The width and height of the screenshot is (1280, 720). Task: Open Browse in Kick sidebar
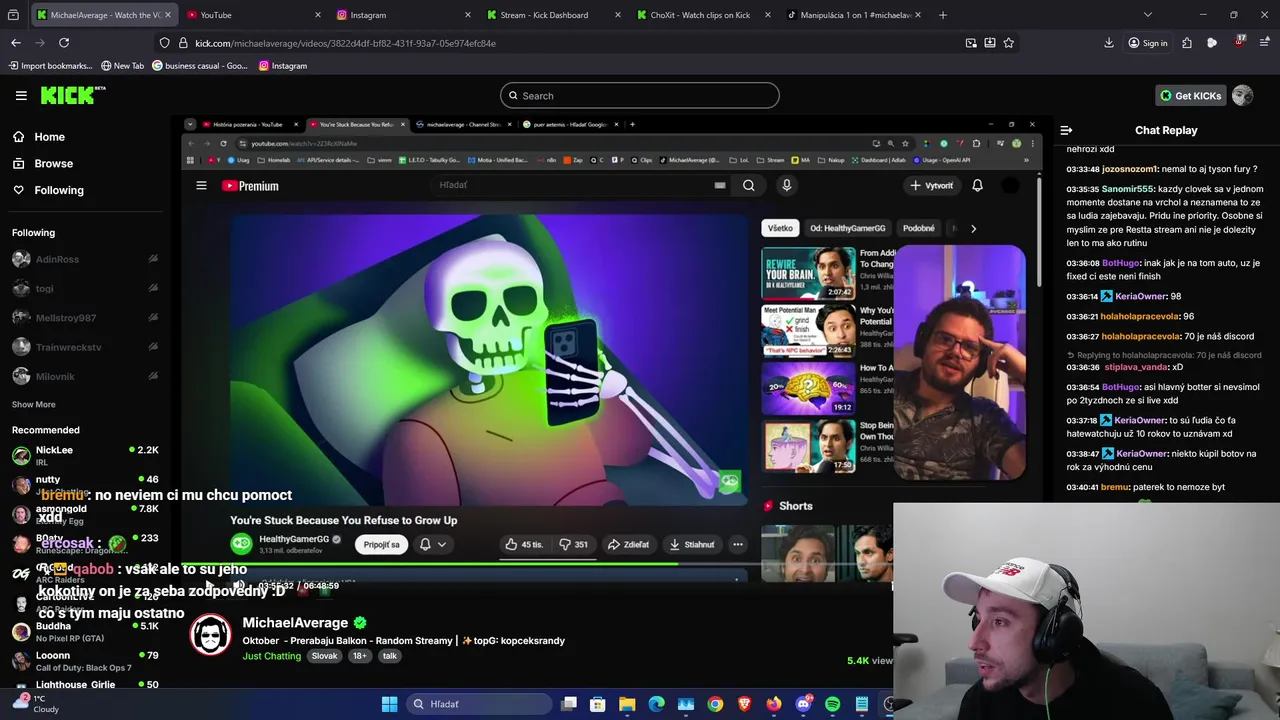pyautogui.click(x=53, y=163)
